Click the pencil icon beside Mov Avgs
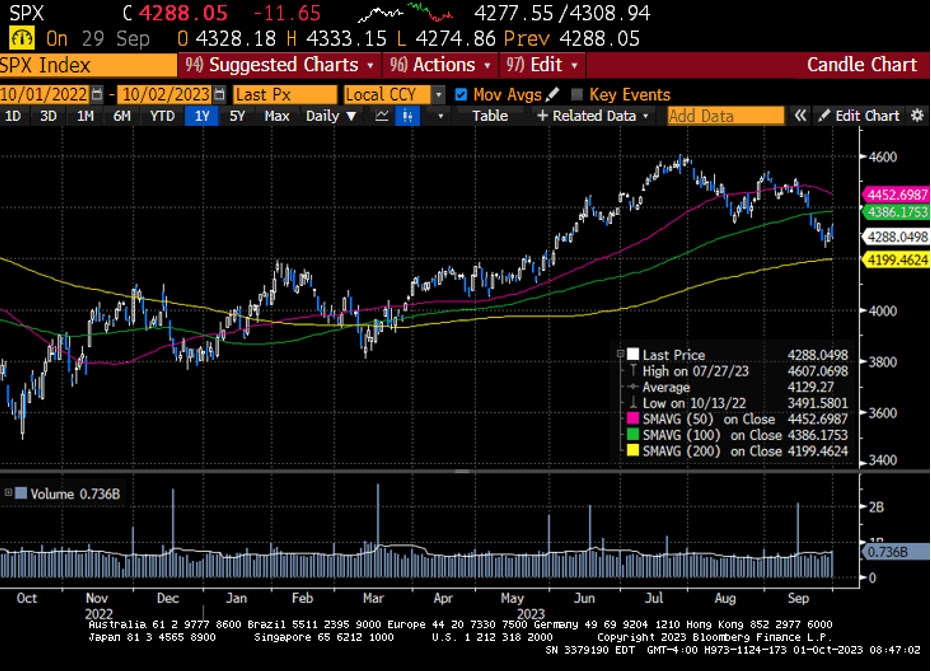The image size is (931, 671). (x=553, y=94)
